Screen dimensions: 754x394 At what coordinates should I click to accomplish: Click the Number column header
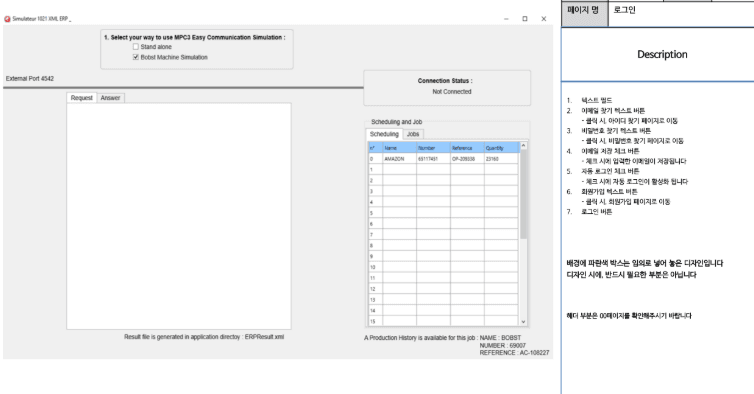click(433, 148)
